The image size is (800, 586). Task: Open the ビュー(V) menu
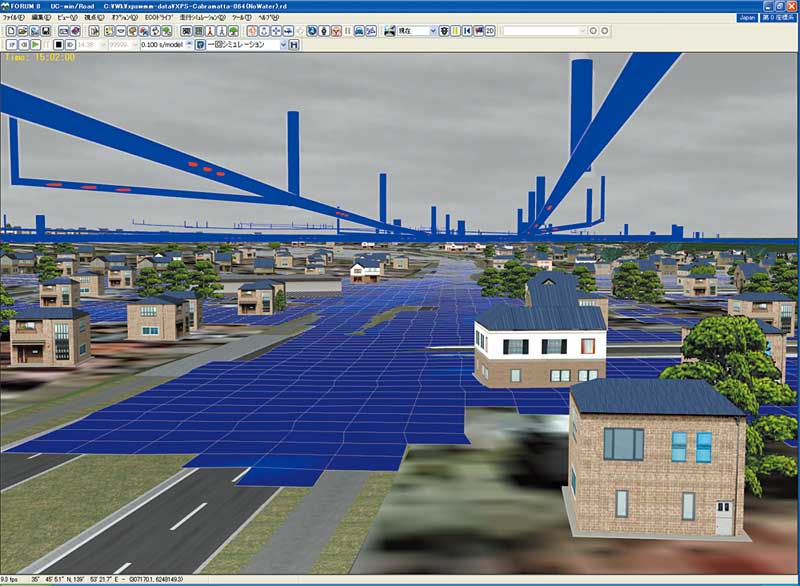coord(67,17)
